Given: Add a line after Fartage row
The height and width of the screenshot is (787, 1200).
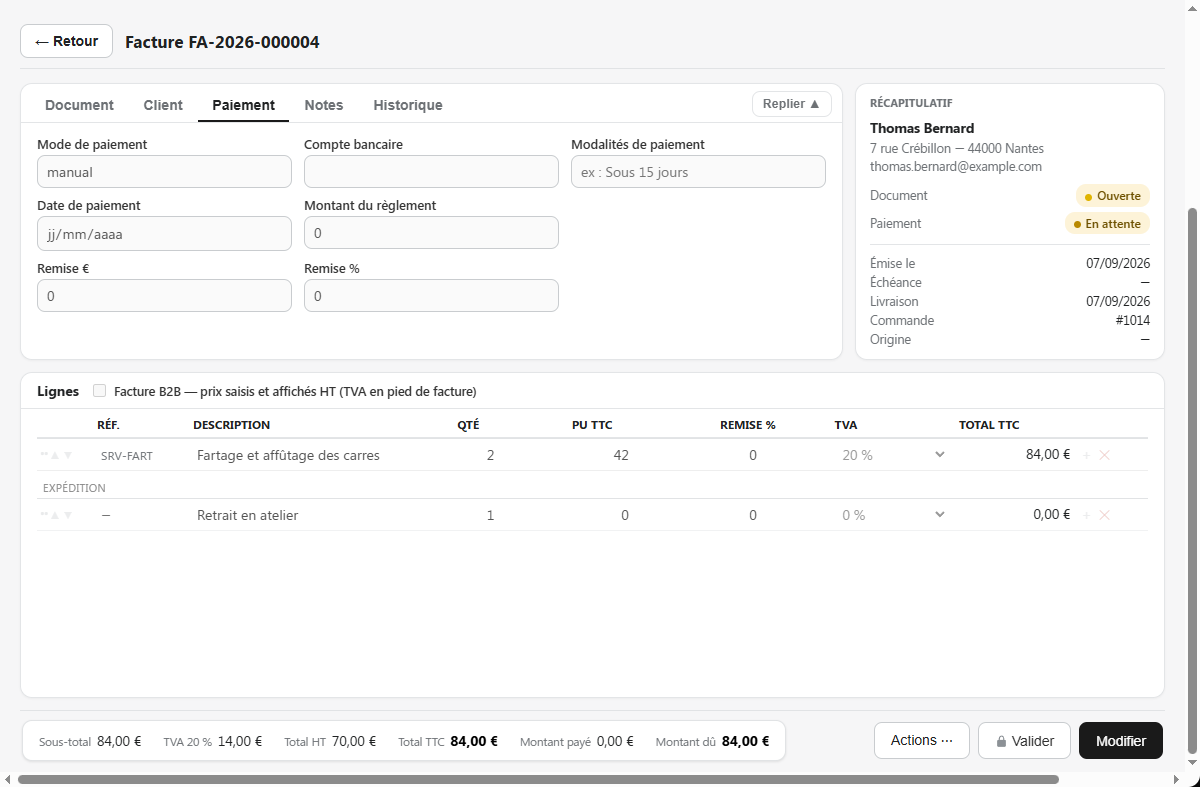Looking at the screenshot, I should 1087,455.
